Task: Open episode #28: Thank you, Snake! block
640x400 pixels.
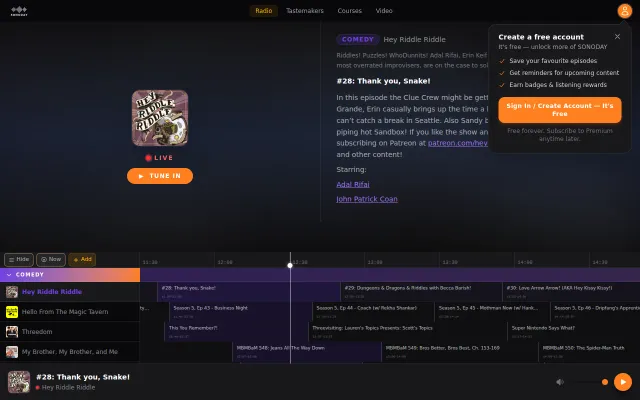Action: (249, 292)
